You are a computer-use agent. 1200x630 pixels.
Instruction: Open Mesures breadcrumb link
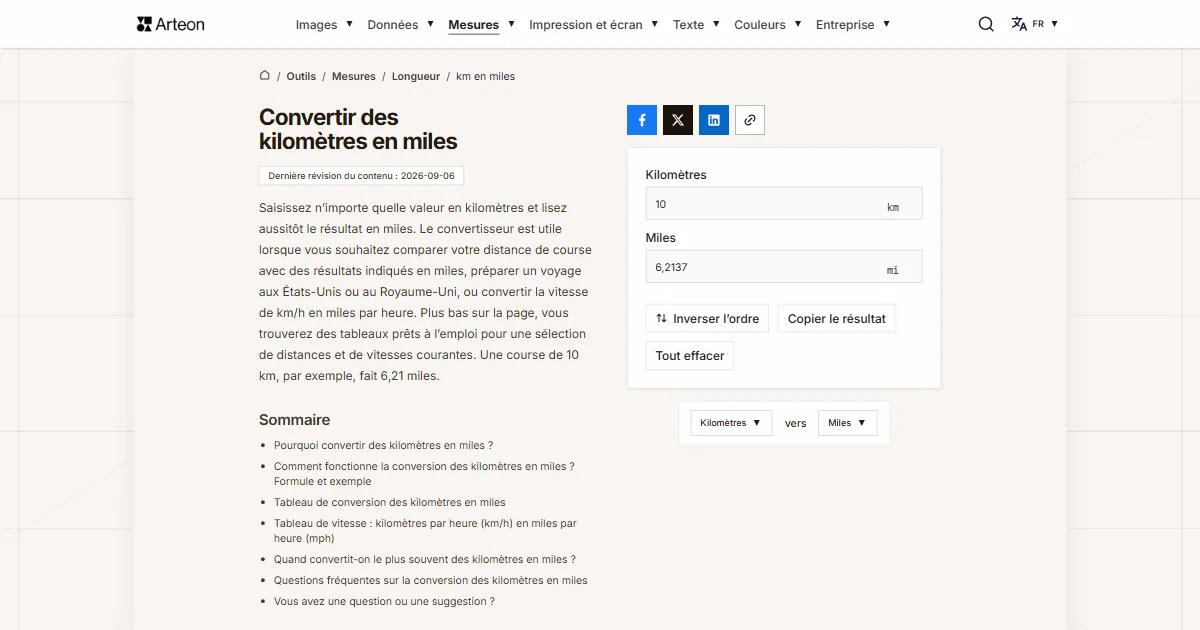point(354,76)
